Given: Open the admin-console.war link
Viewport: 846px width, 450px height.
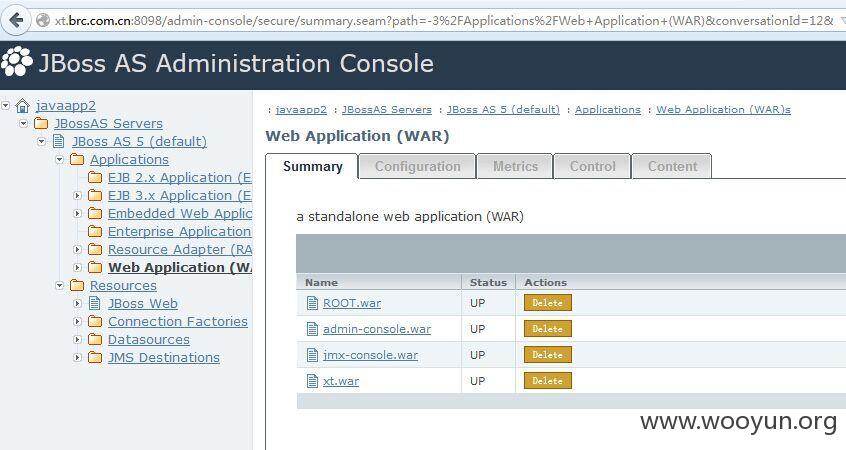Looking at the screenshot, I should tap(377, 329).
